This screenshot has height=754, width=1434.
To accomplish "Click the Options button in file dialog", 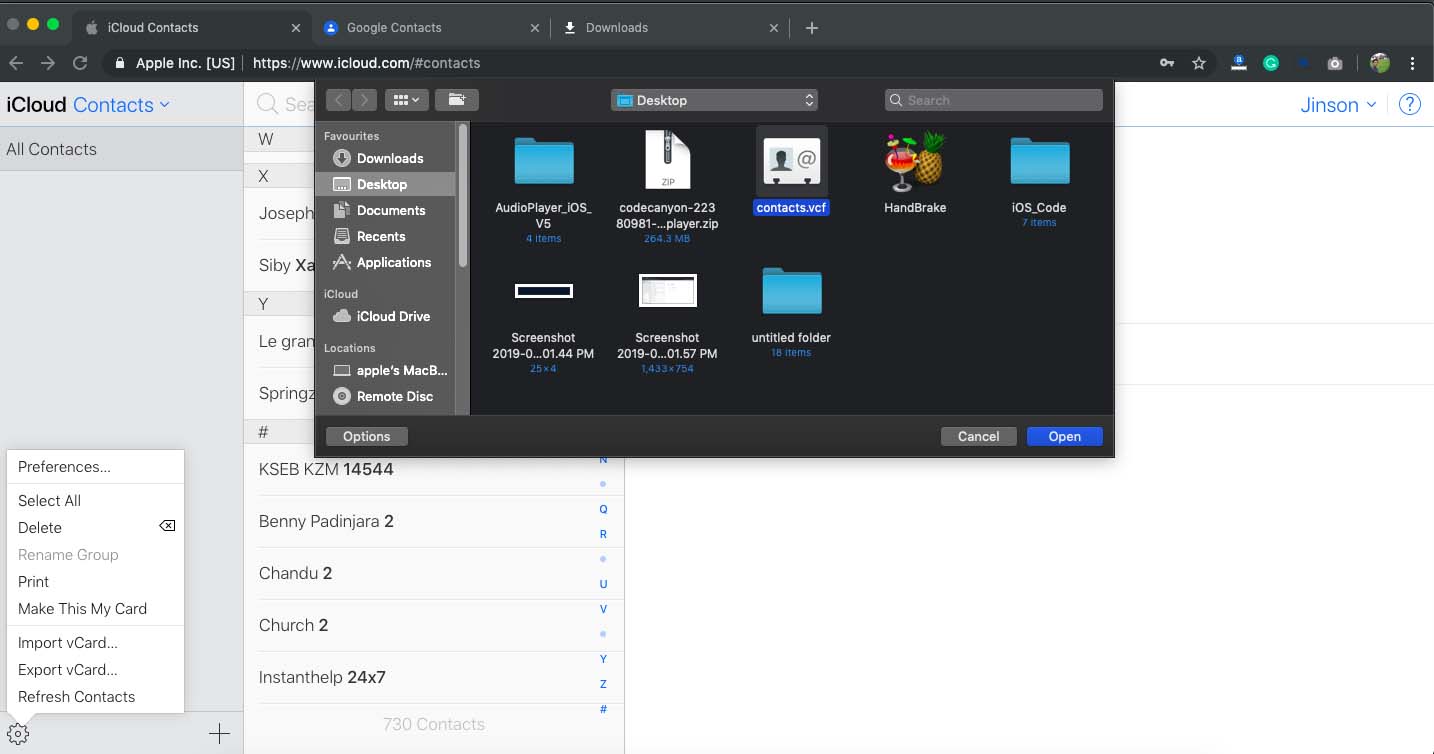I will tap(366, 436).
